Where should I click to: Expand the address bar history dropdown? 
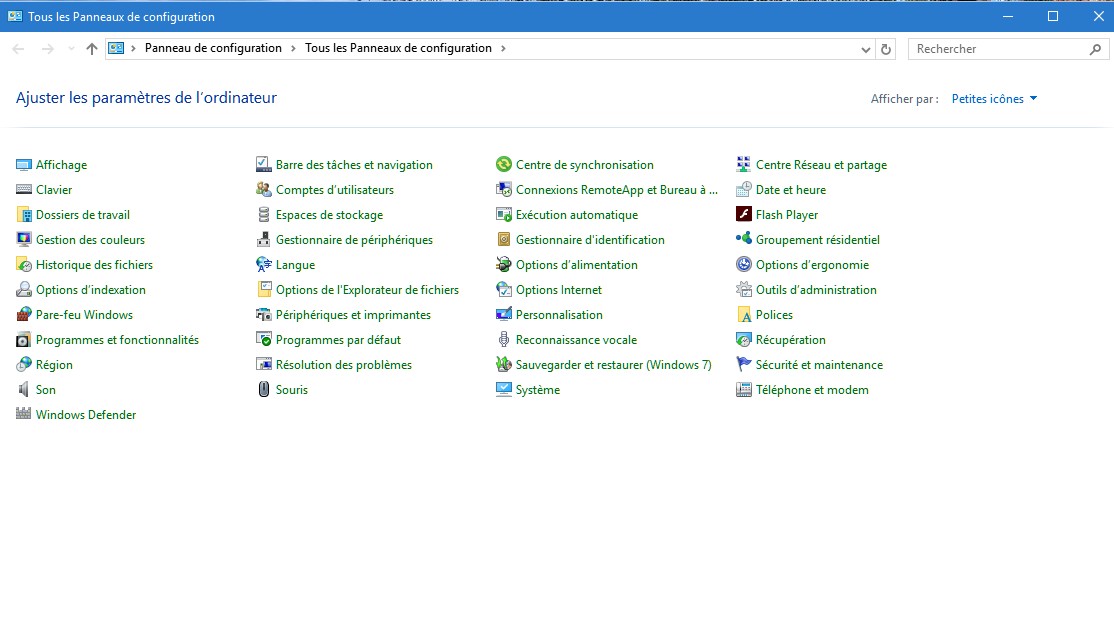865,50
